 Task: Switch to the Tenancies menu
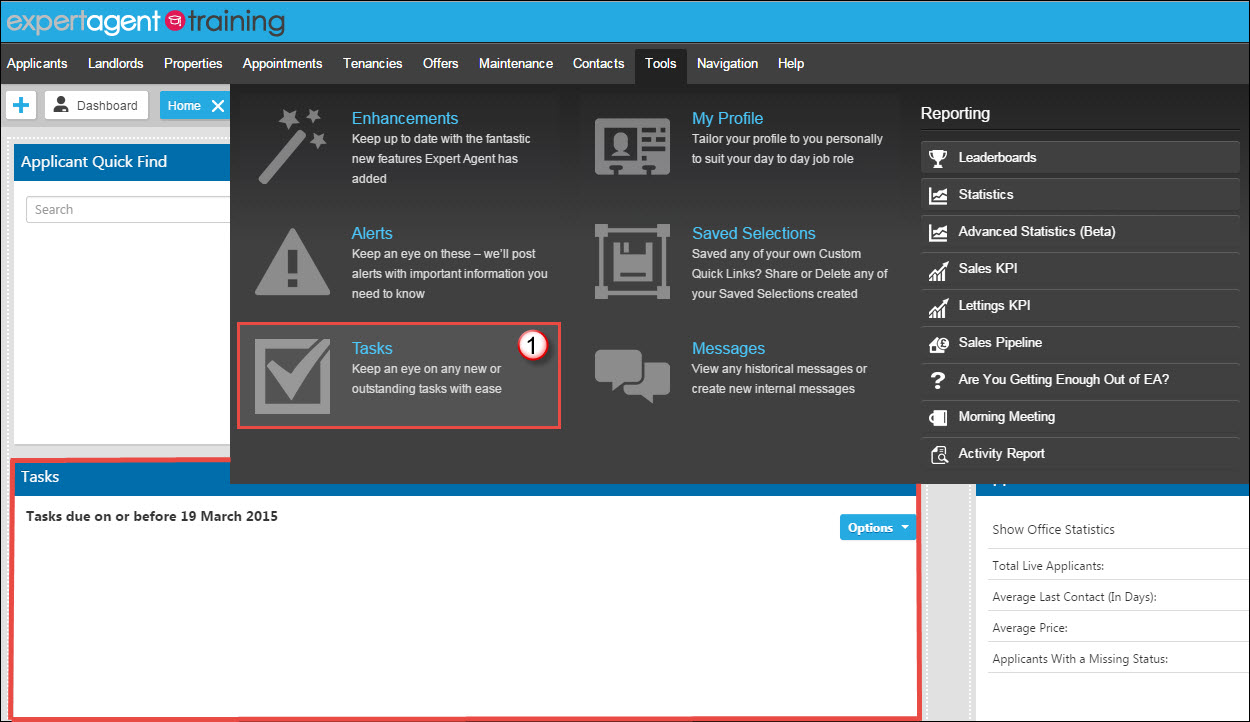[372, 63]
